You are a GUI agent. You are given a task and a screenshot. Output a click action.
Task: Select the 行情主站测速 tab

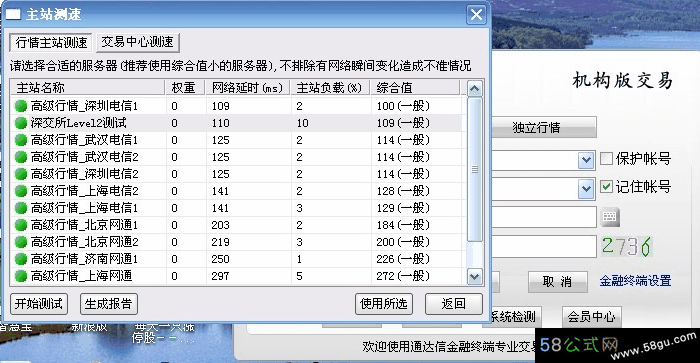coord(51,42)
